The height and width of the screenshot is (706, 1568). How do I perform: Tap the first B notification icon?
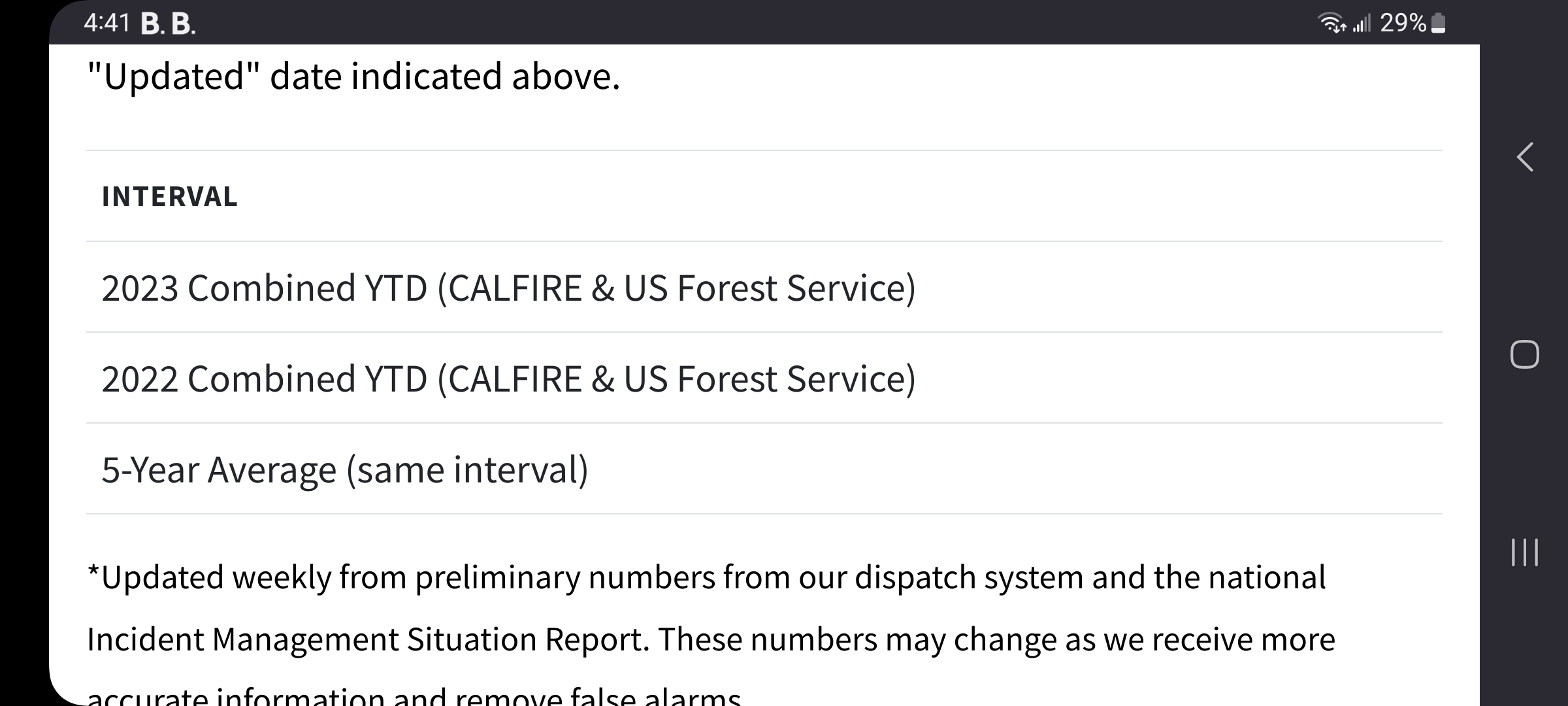pyautogui.click(x=152, y=24)
